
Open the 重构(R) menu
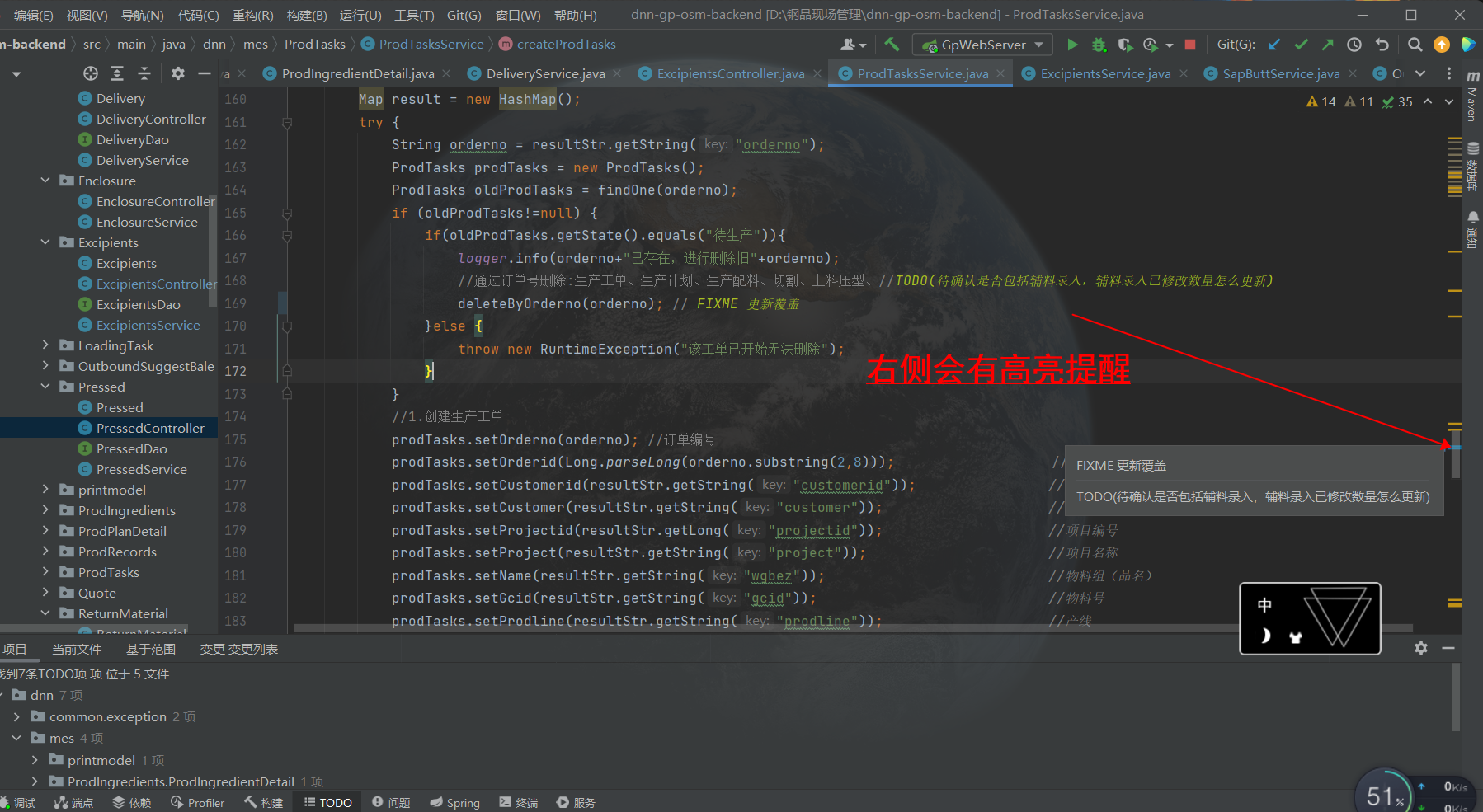tap(252, 15)
